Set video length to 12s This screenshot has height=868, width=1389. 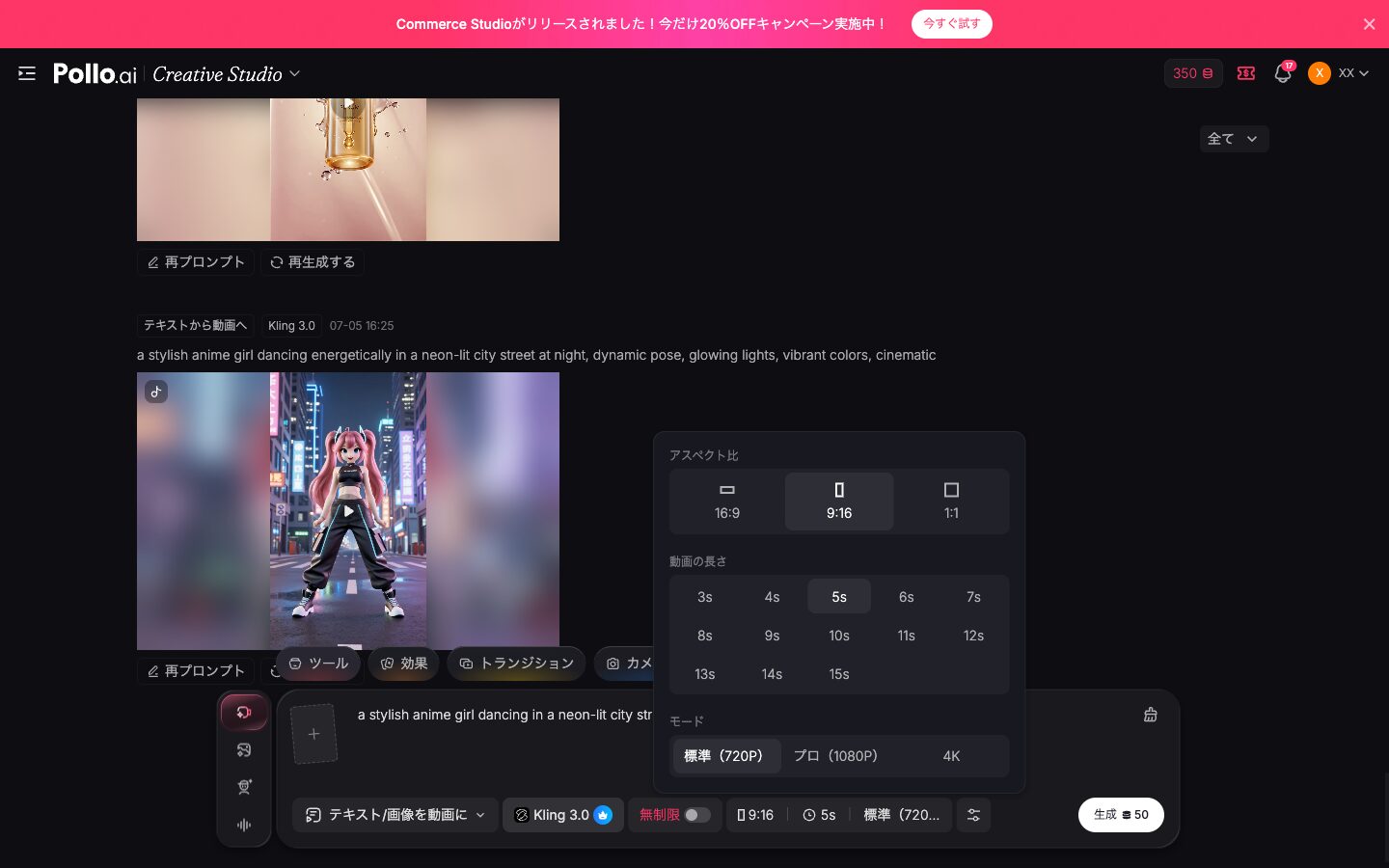[x=973, y=636]
